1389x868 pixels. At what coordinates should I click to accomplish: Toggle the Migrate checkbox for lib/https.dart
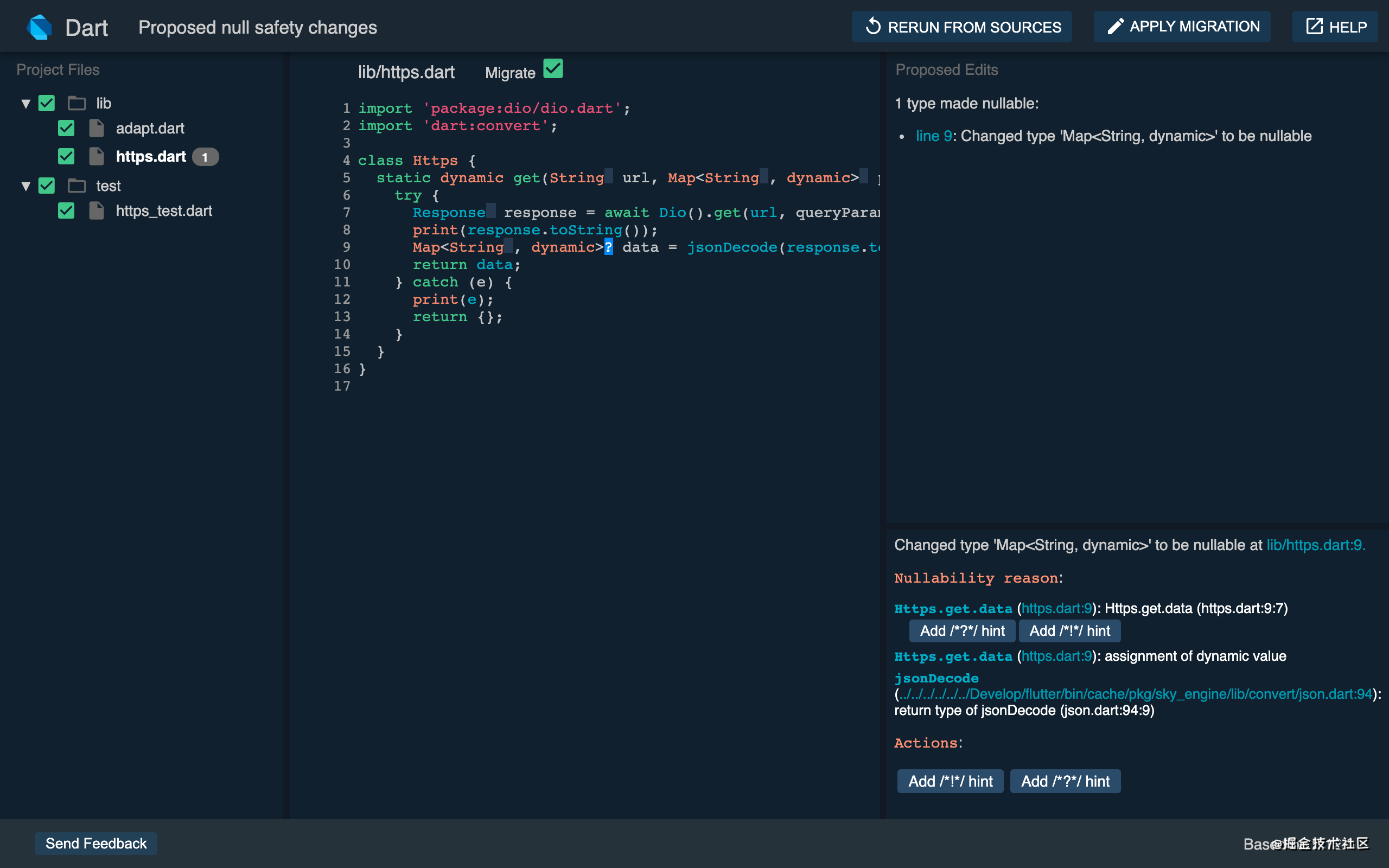553,68
